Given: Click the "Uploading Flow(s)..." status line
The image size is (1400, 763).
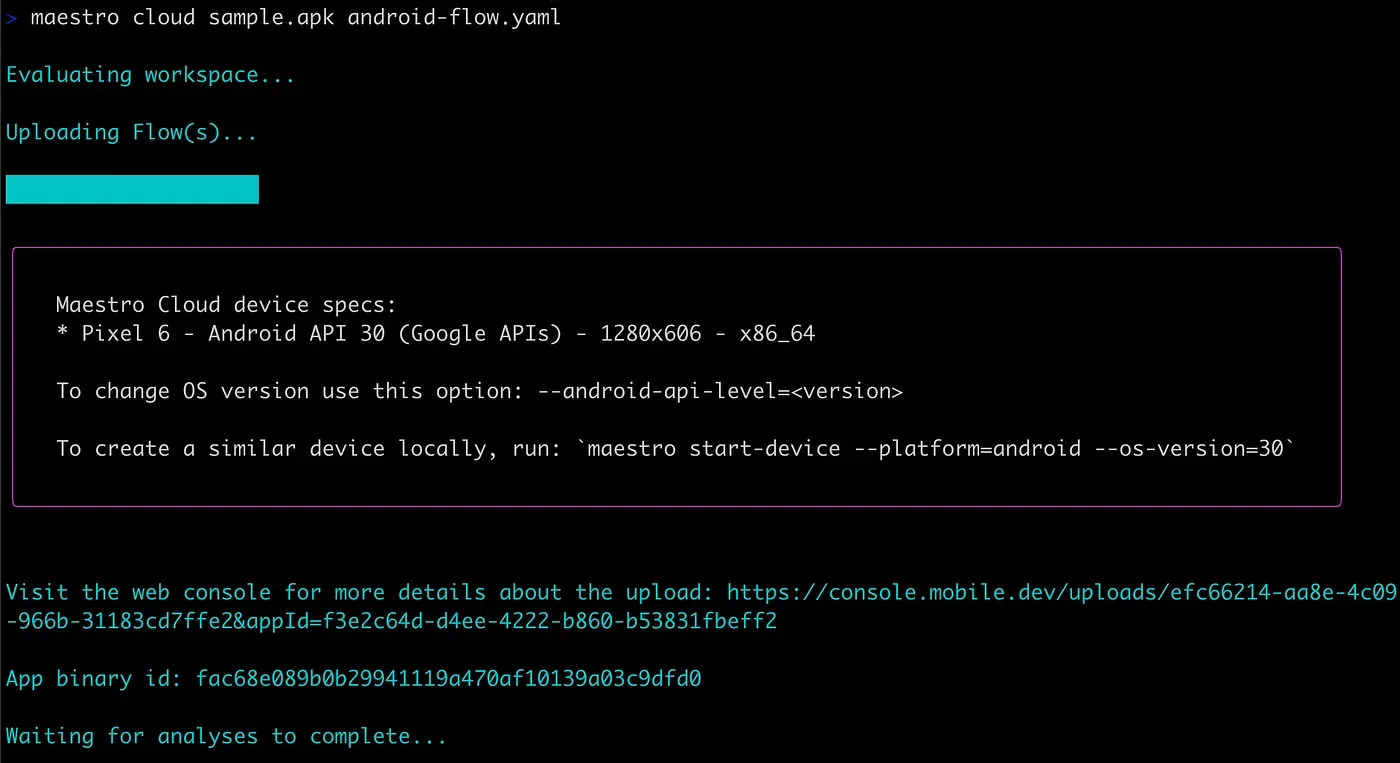Looking at the screenshot, I should tap(131, 132).
